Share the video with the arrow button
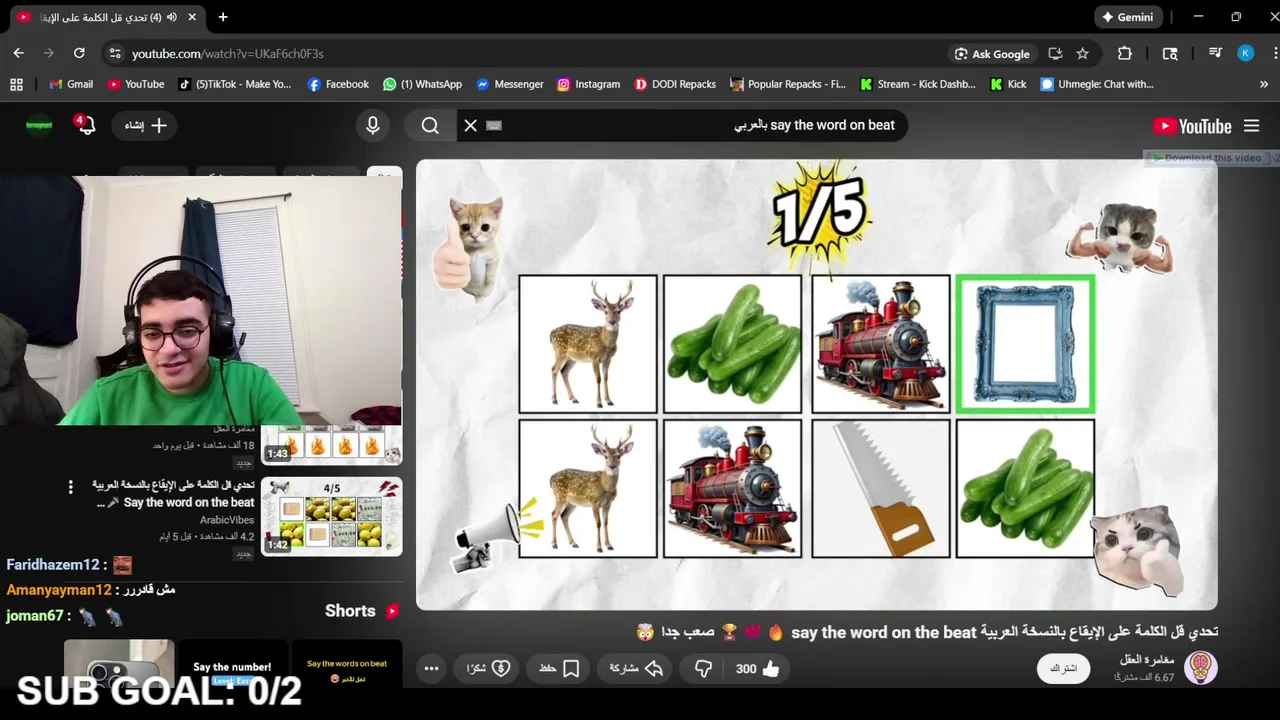The height and width of the screenshot is (720, 1280). 637,669
